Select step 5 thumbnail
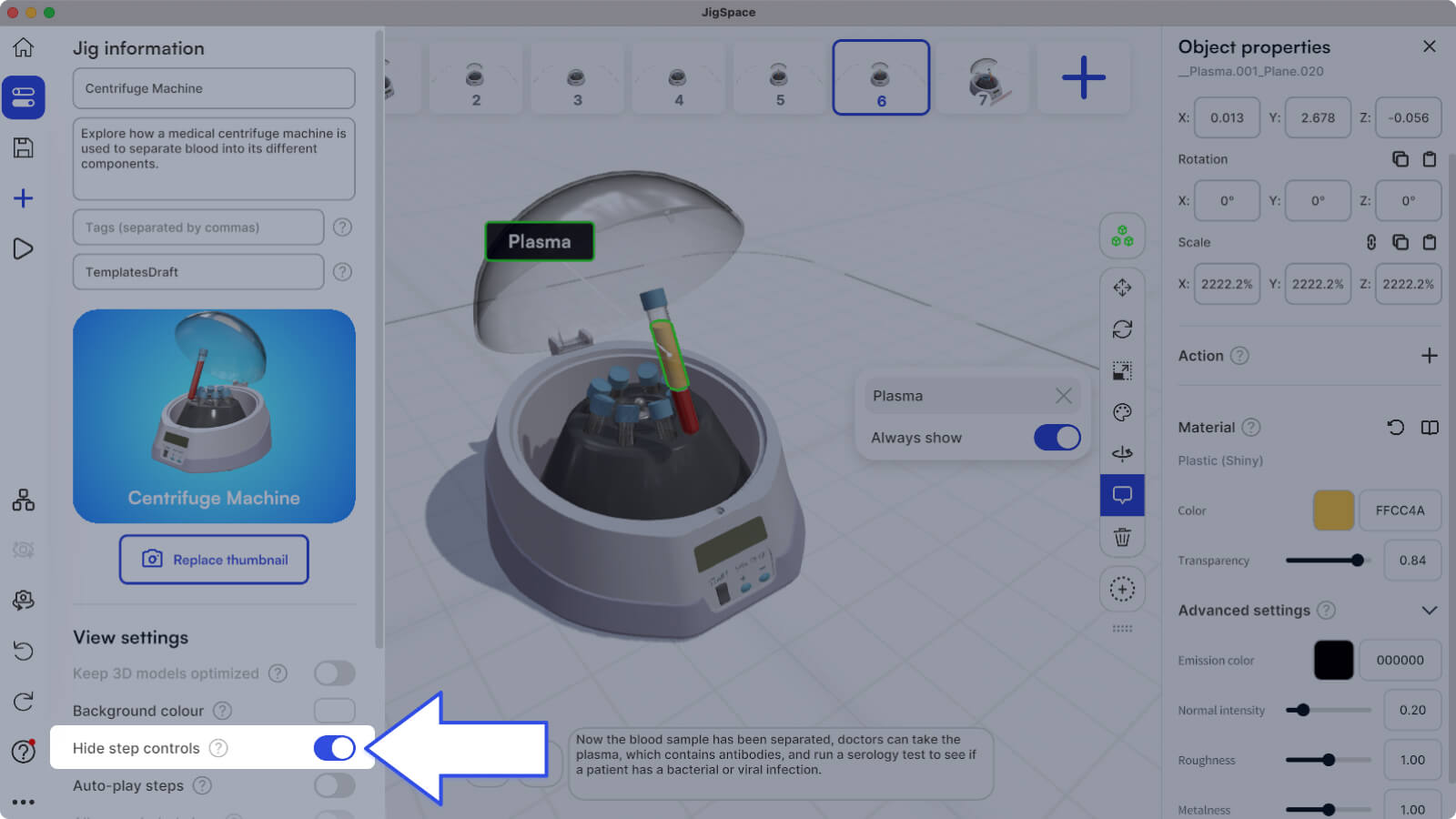 780,78
